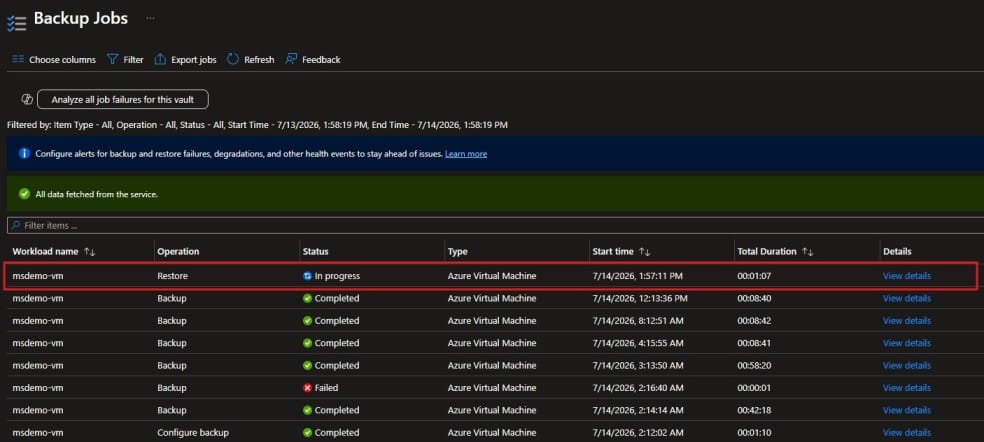Sort by Workload name column arrows
984x442 pixels.
click(x=90, y=252)
